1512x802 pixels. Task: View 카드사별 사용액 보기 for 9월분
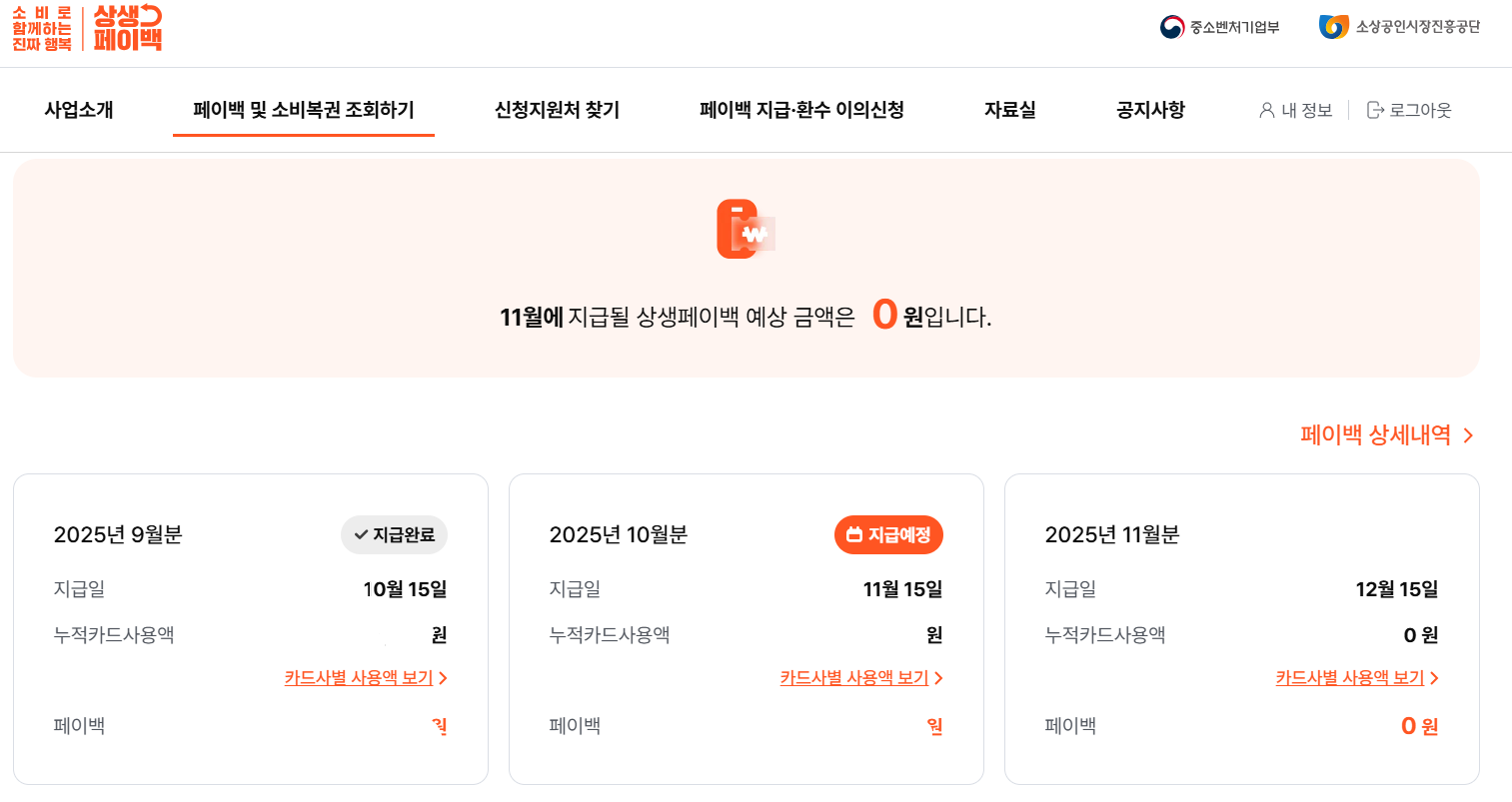pyautogui.click(x=359, y=678)
